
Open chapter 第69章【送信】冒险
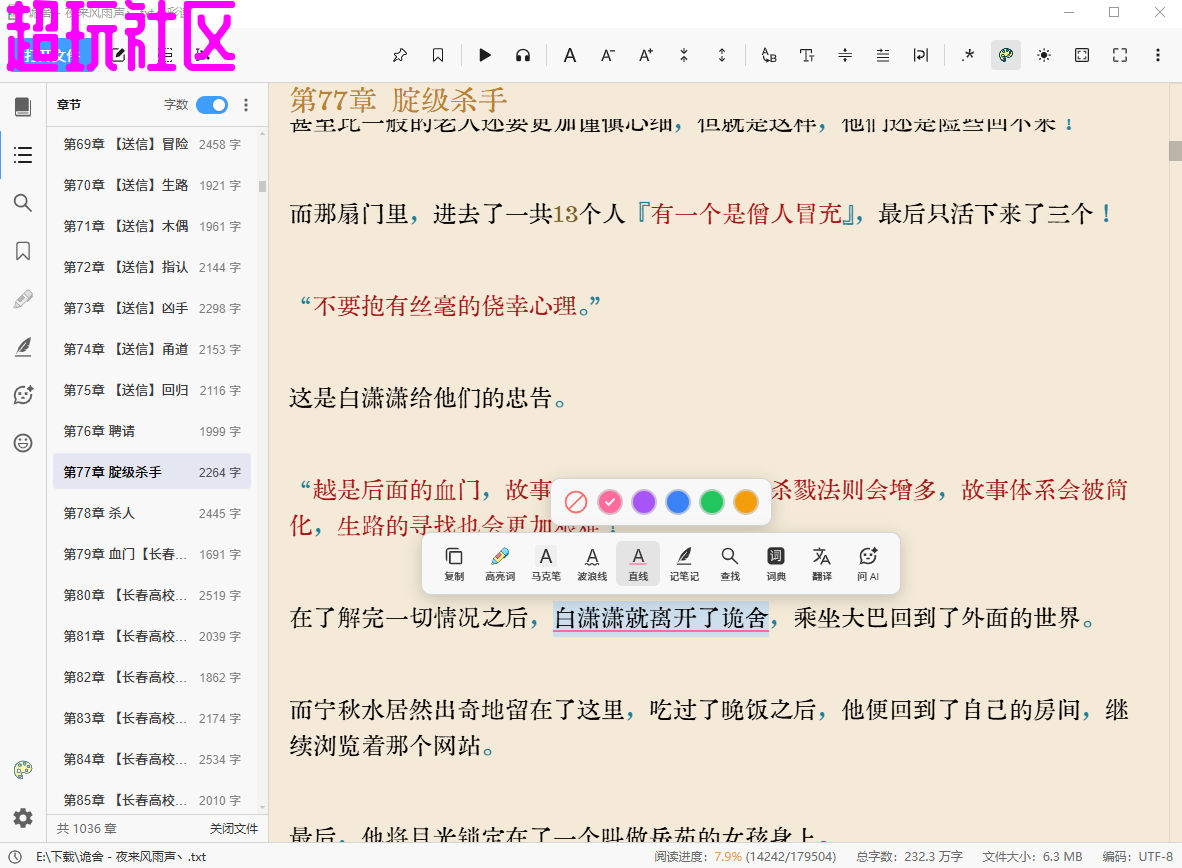(152, 144)
